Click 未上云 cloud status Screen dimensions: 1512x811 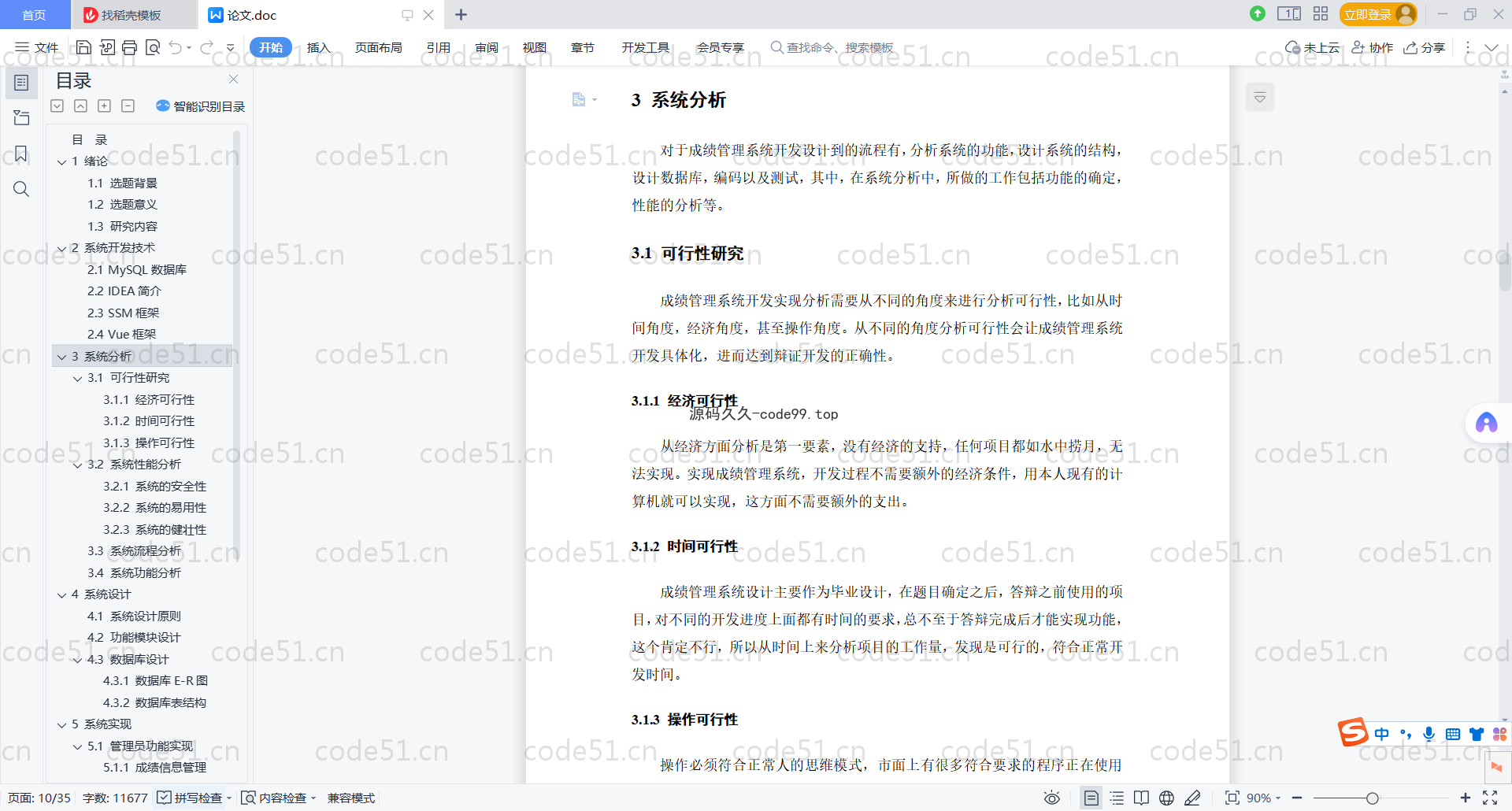(x=1312, y=47)
